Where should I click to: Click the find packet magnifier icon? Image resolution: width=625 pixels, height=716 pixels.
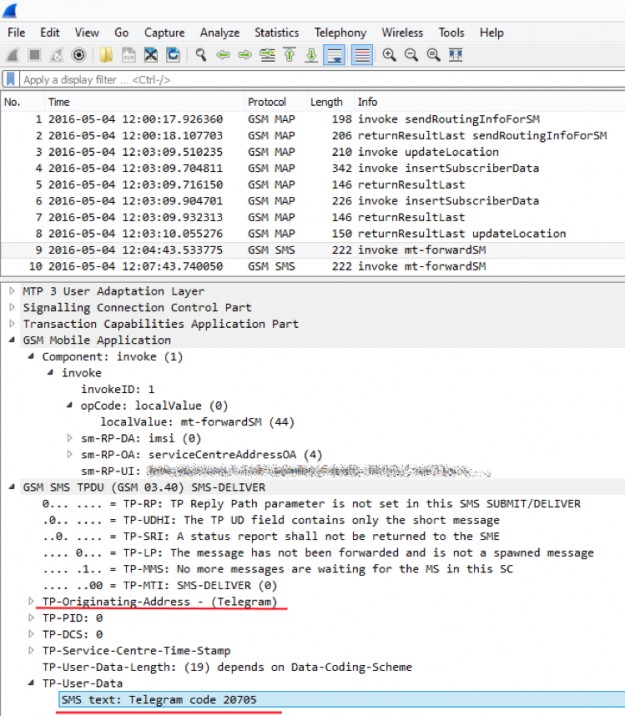[x=201, y=55]
